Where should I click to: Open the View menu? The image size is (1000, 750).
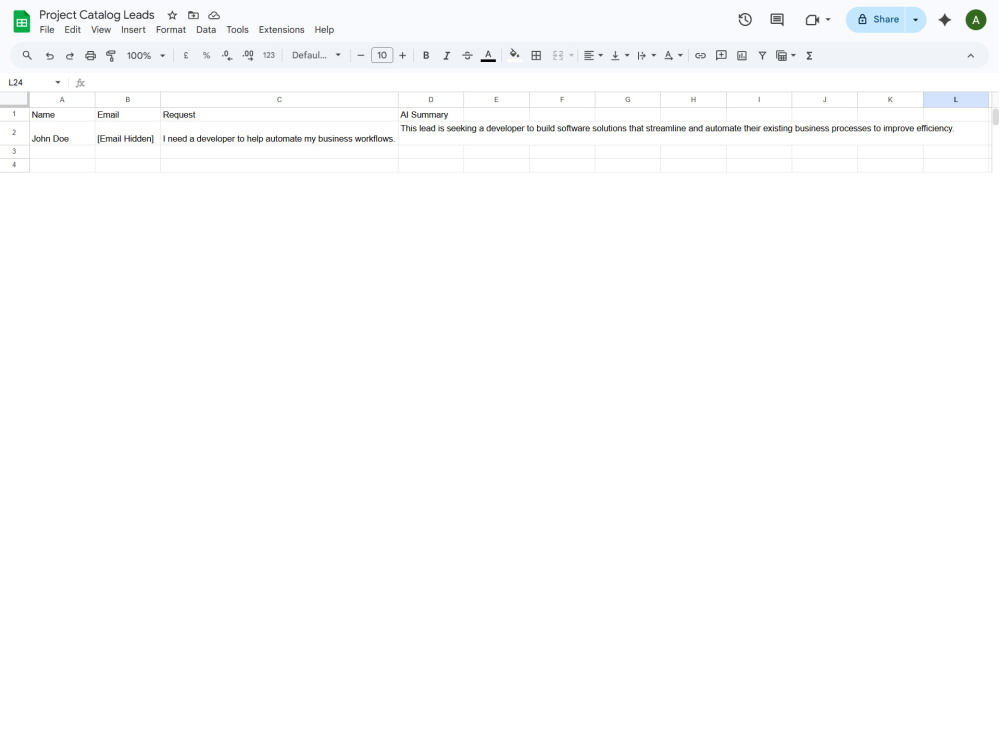(101, 30)
